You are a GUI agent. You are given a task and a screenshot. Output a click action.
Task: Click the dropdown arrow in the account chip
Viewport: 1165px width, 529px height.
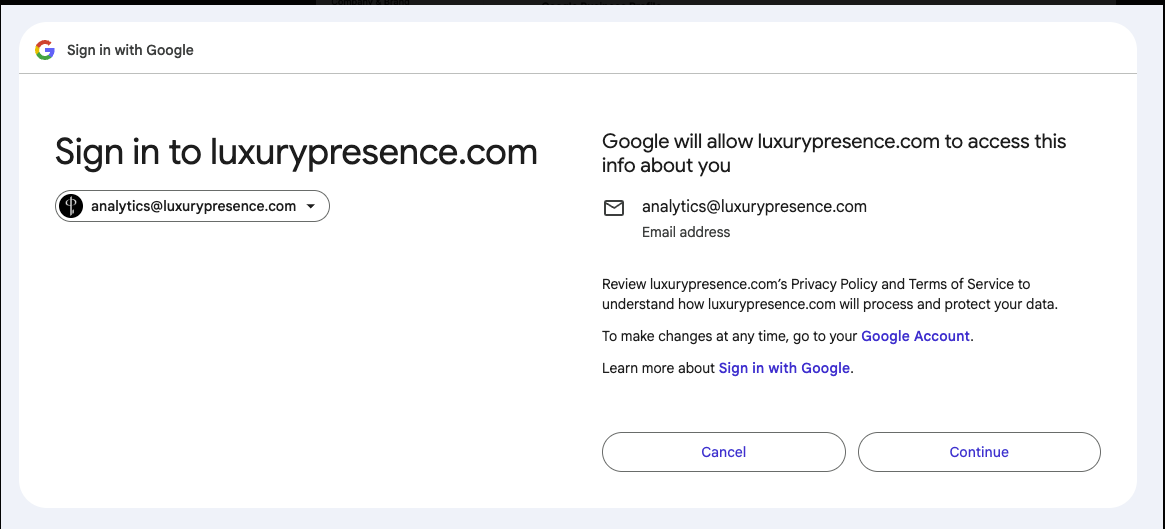pyautogui.click(x=311, y=207)
